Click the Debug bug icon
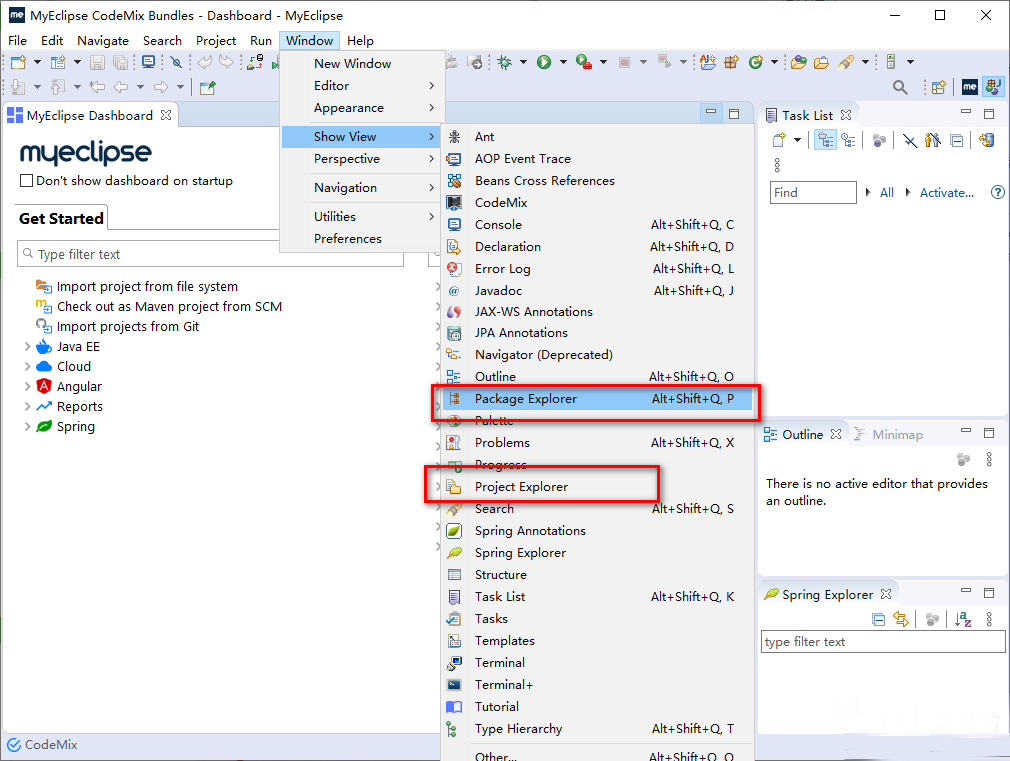The image size is (1010, 761). (505, 62)
